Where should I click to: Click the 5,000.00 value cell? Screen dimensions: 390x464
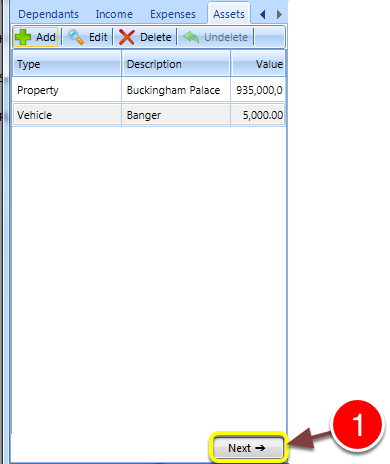pos(258,115)
